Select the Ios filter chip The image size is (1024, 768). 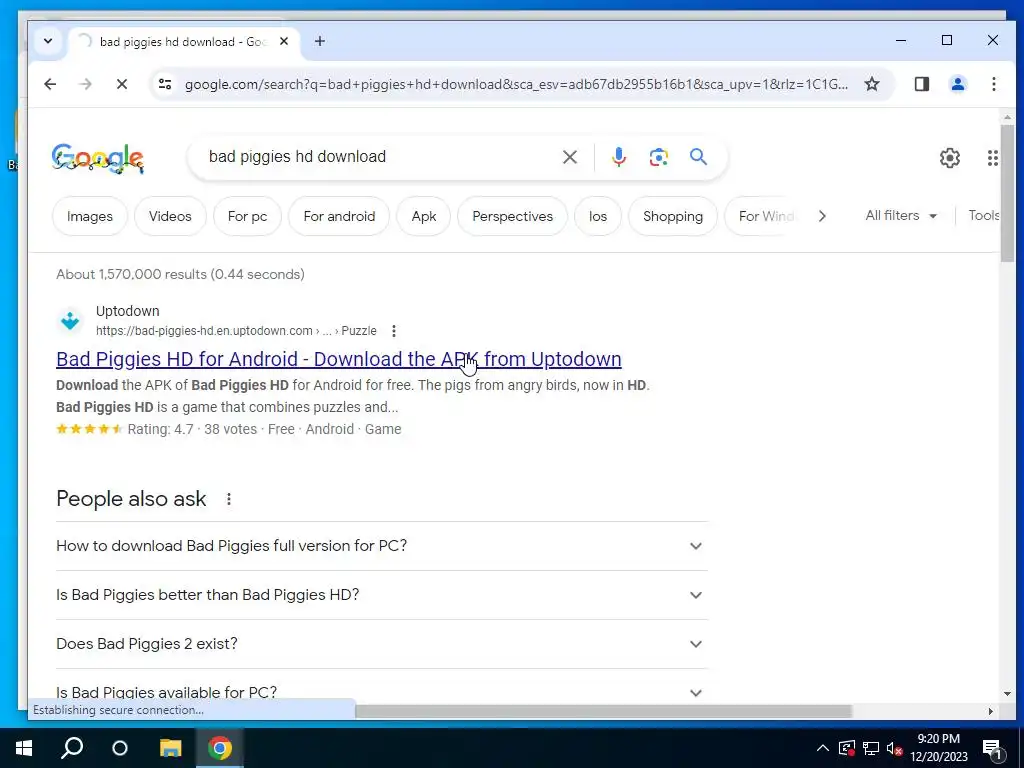point(598,216)
